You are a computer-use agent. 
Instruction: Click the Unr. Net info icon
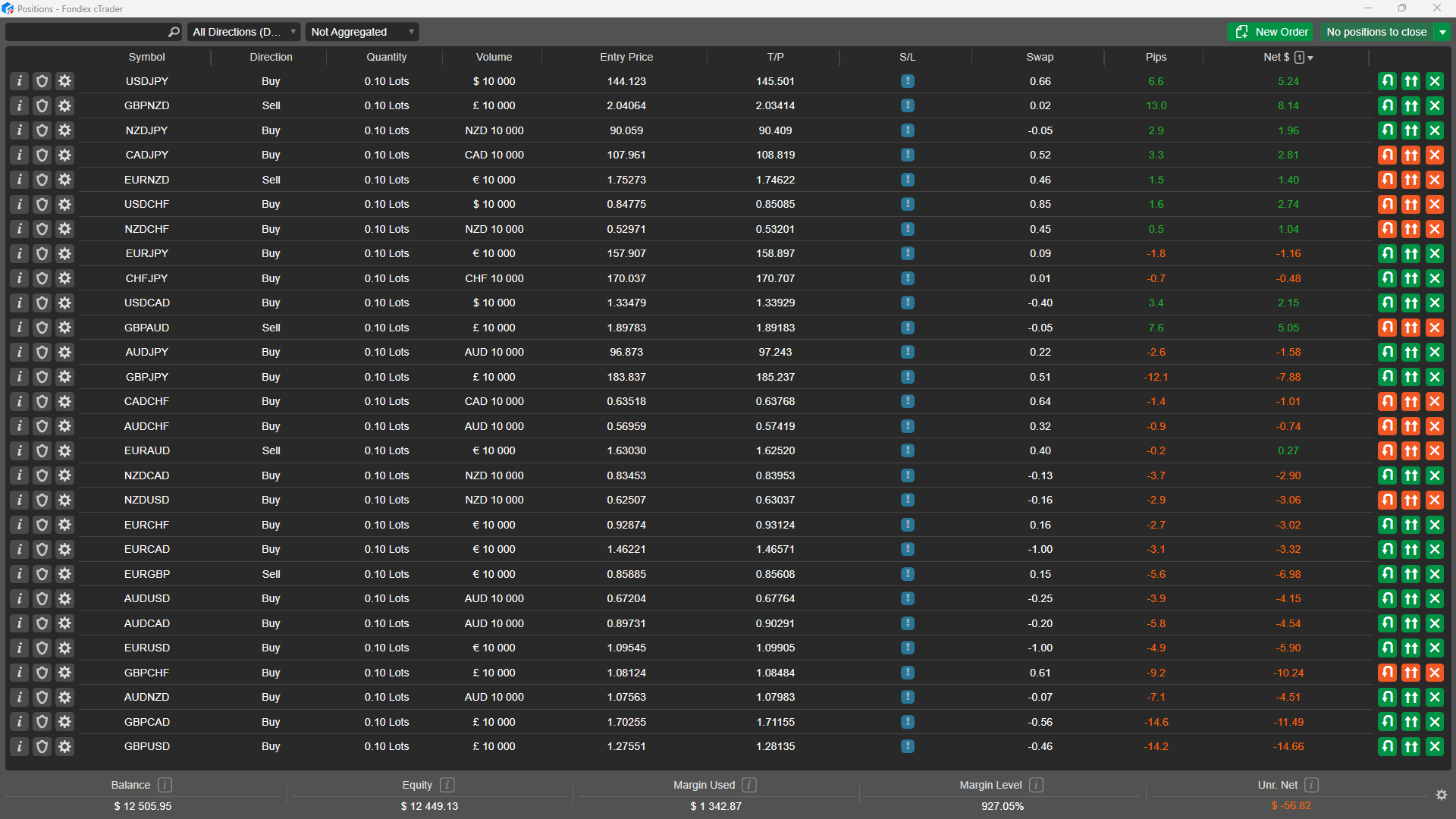(1312, 785)
